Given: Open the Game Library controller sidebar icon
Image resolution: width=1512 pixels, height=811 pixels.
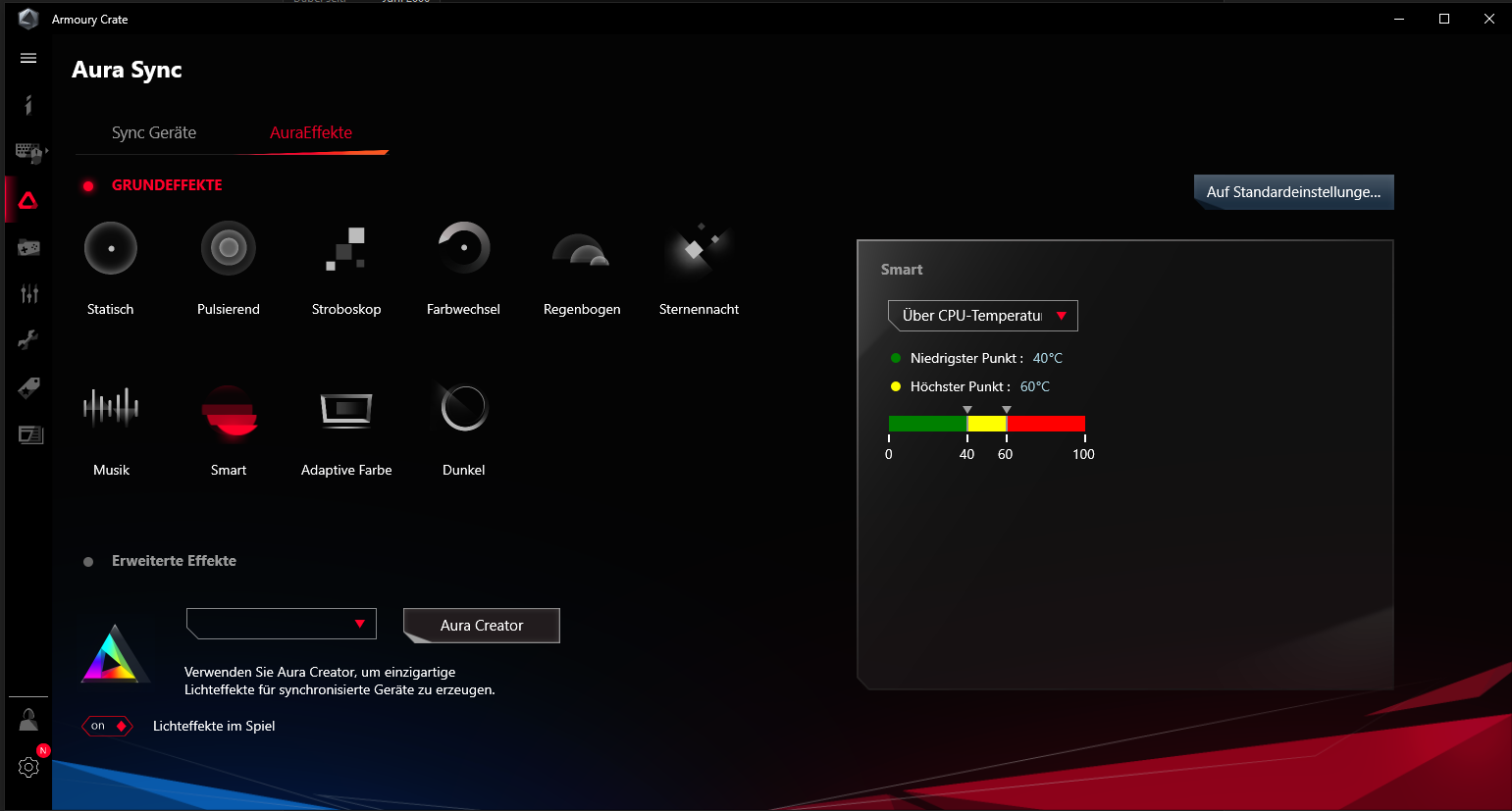Looking at the screenshot, I should pyautogui.click(x=28, y=247).
